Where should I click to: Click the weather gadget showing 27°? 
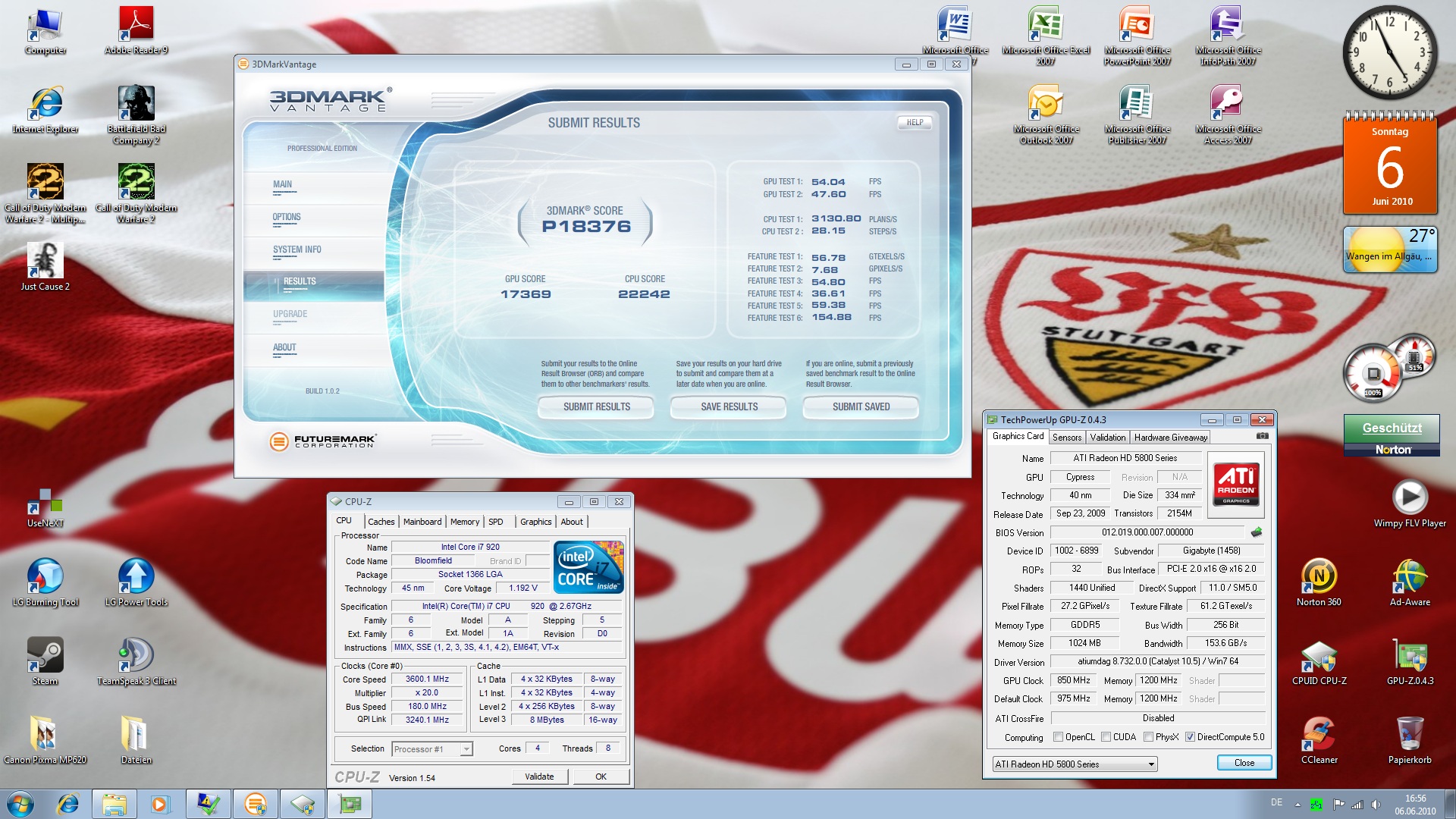click(x=1390, y=249)
